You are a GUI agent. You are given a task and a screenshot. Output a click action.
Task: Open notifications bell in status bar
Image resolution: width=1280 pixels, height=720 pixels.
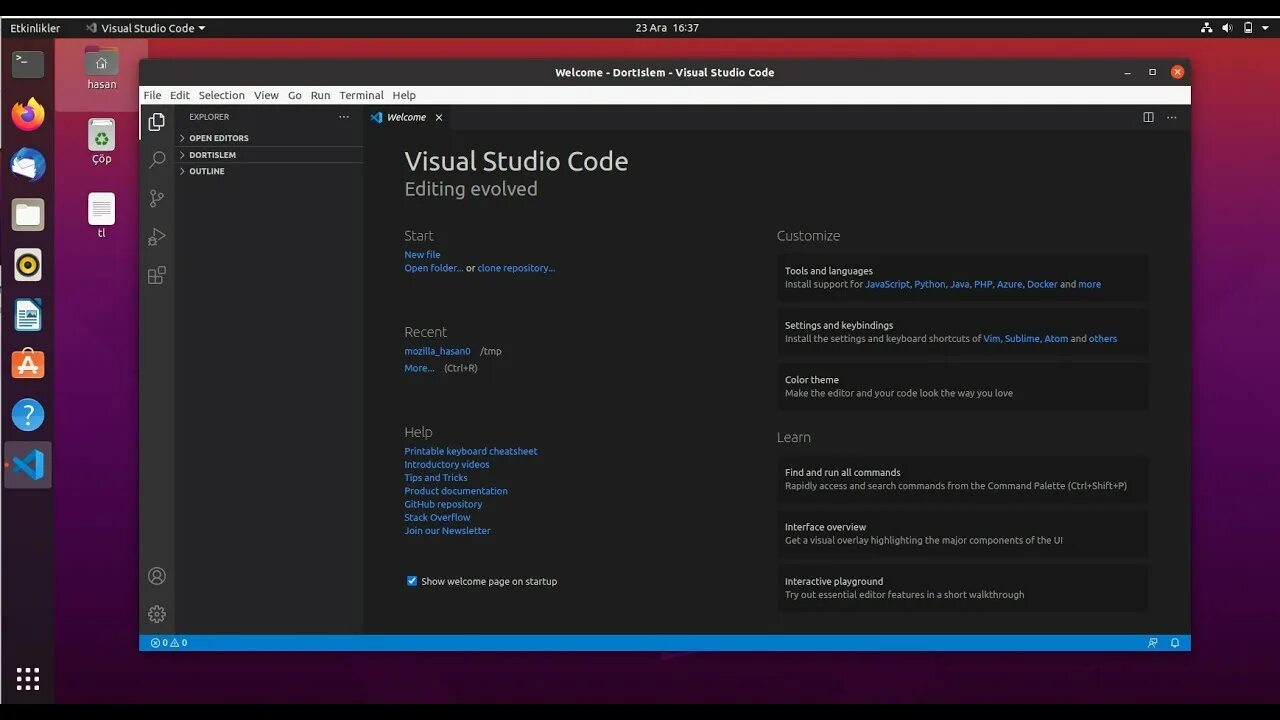click(1175, 643)
